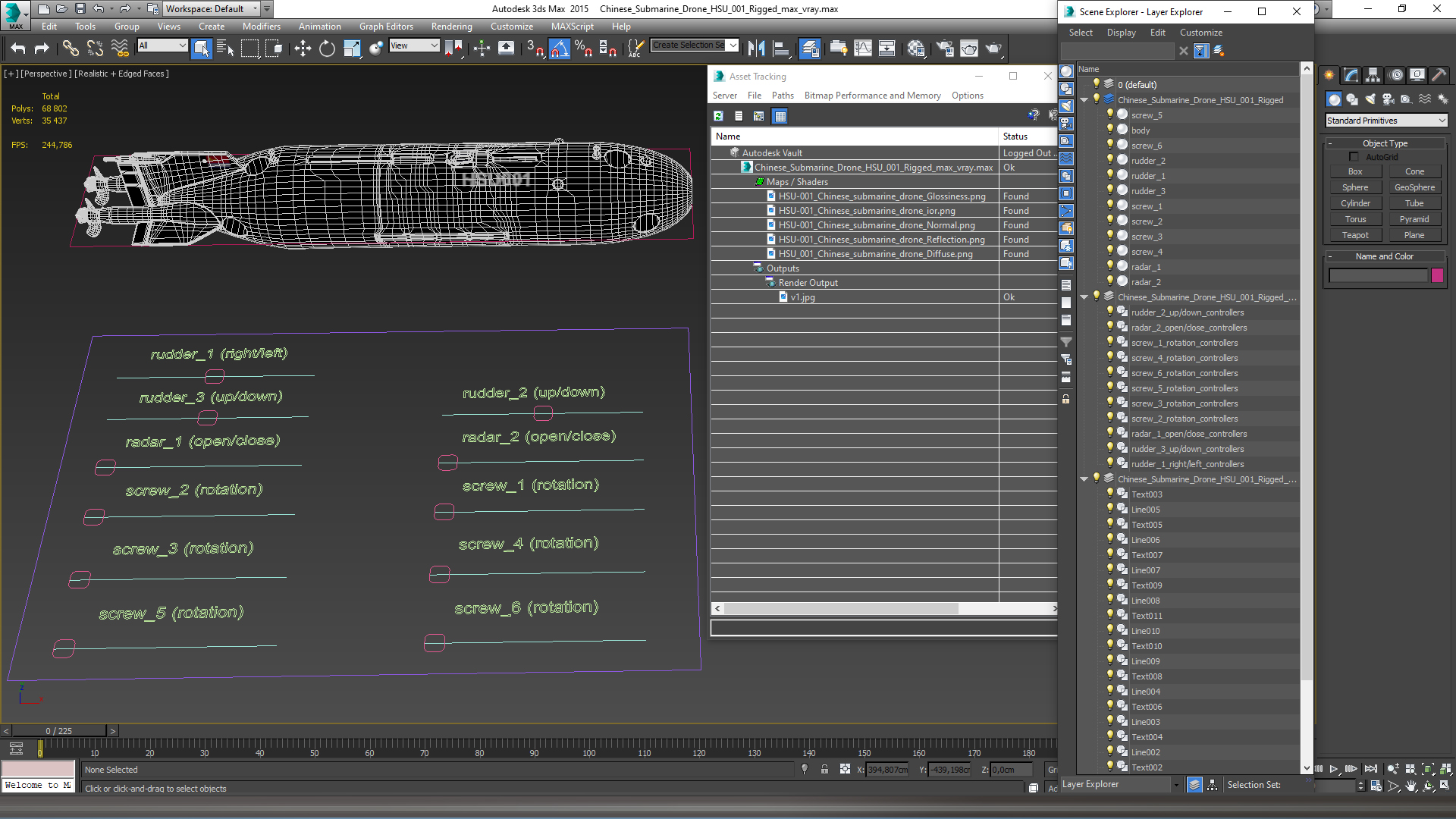The image size is (1456, 819).
Task: Hide the 0 (default) layer
Action: 1096,84
